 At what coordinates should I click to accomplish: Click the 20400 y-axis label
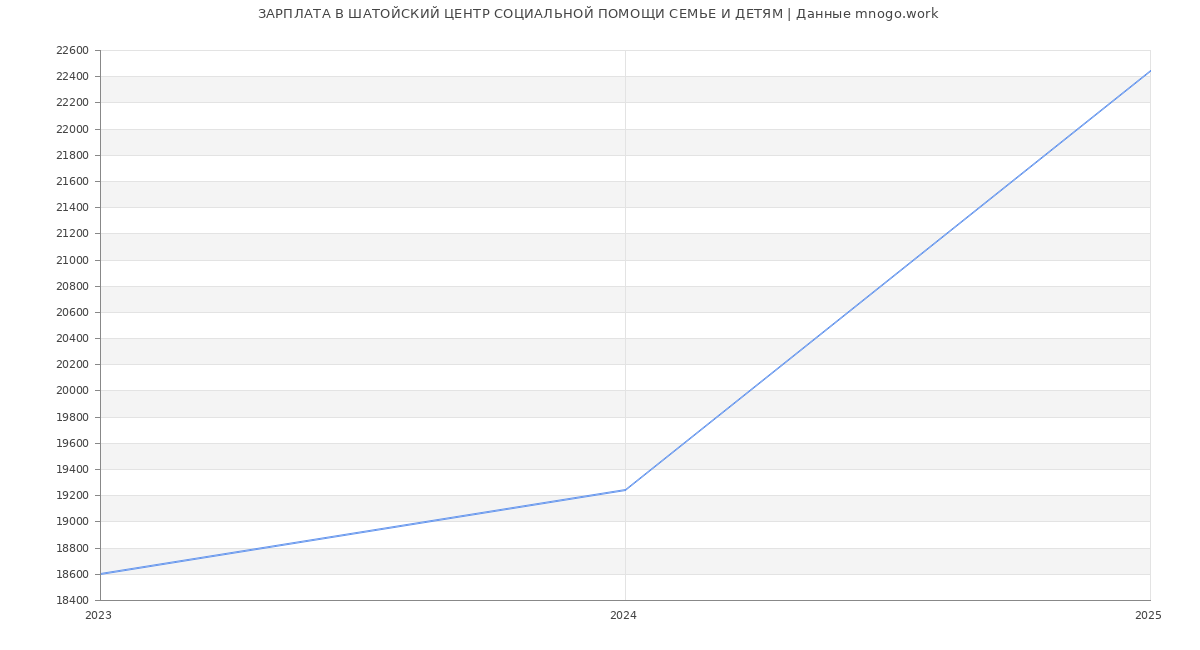tap(72, 339)
